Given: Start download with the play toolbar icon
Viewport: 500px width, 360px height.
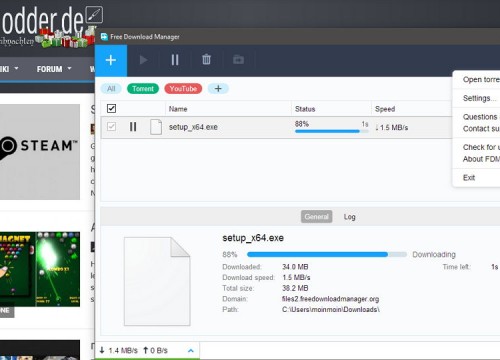Looking at the screenshot, I should [143, 60].
